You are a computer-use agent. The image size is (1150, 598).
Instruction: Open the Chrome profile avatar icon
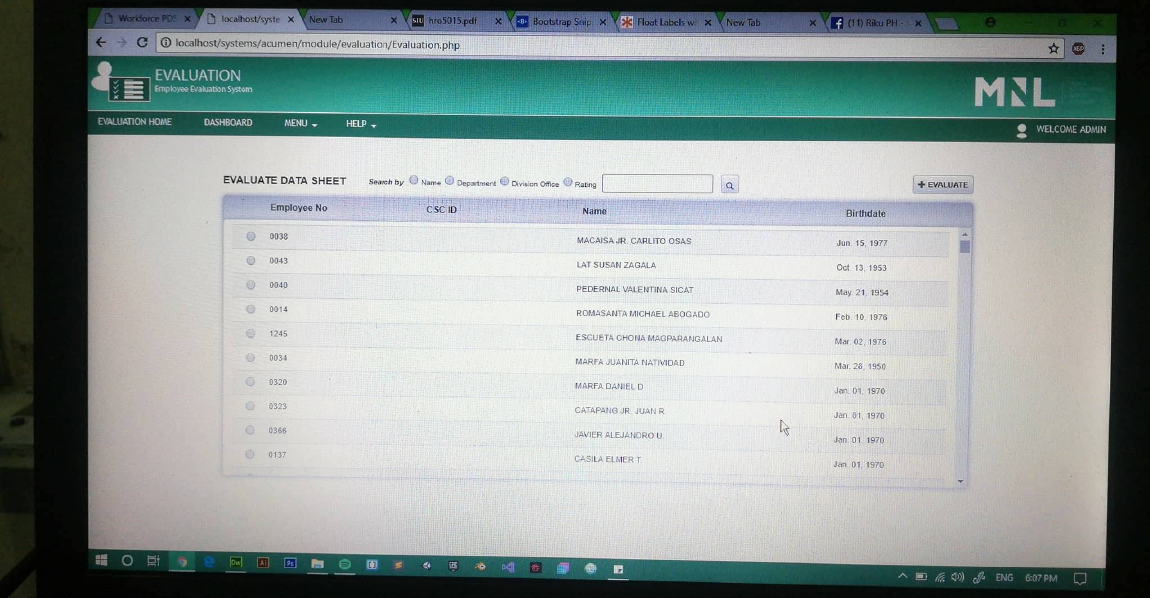(x=990, y=23)
